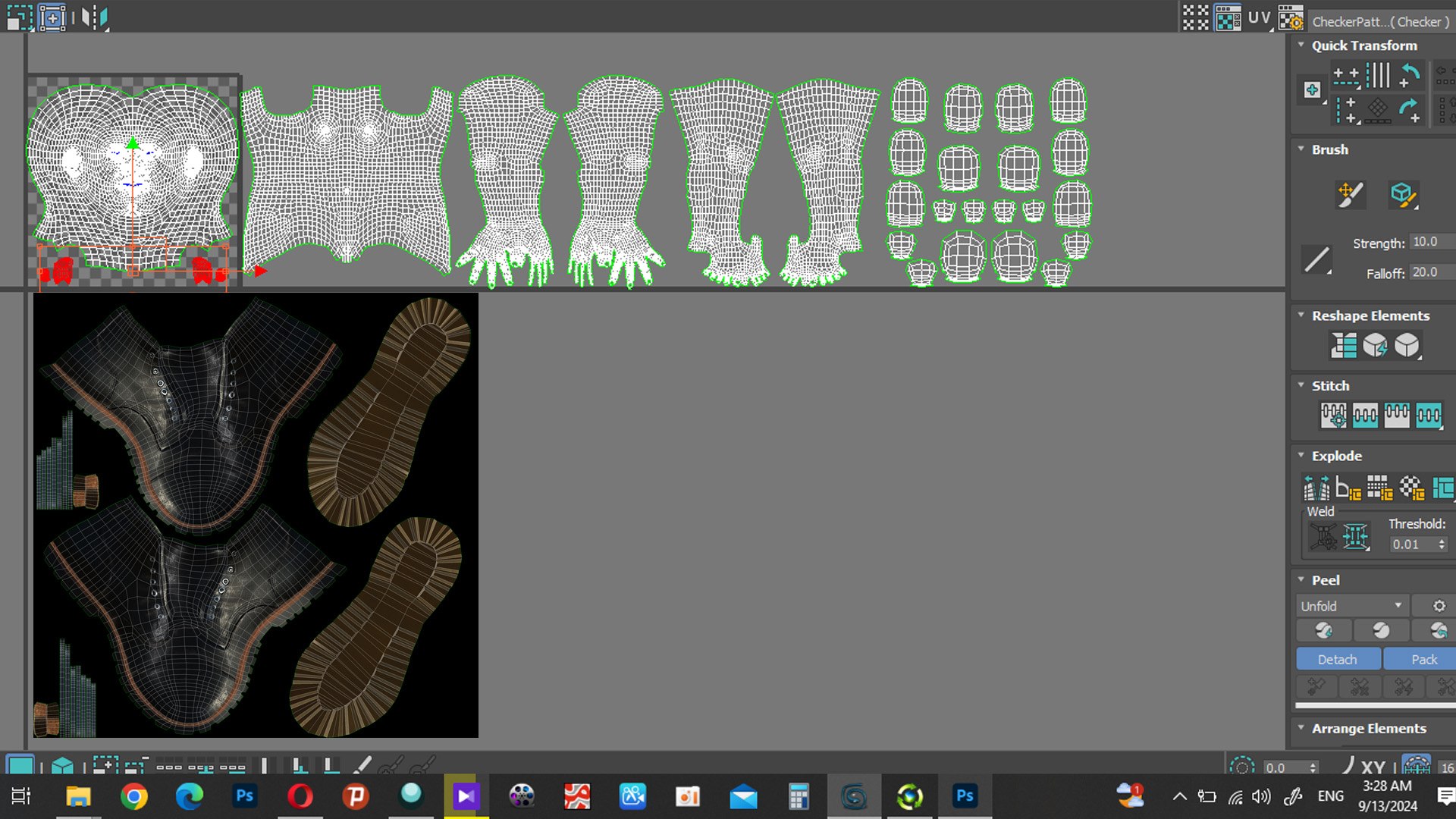The image size is (1456, 819).
Task: Click Align Horizontally to Pivot icon
Action: [x=1347, y=76]
